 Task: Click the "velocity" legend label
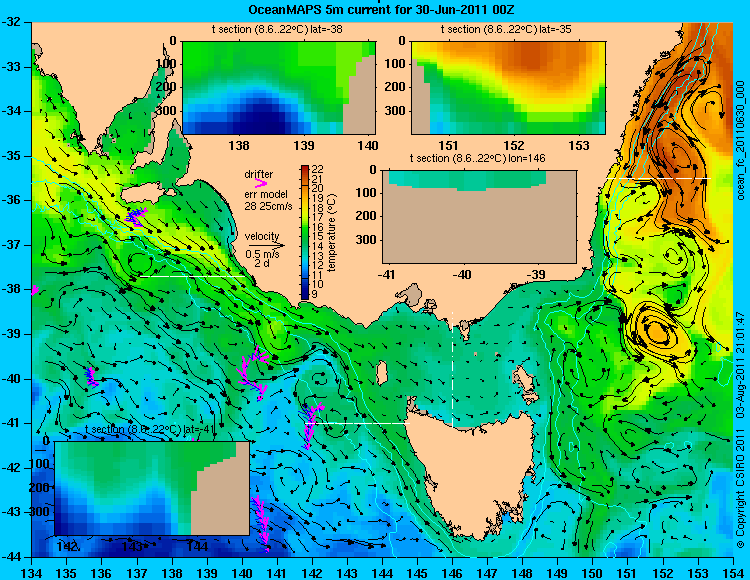point(262,236)
